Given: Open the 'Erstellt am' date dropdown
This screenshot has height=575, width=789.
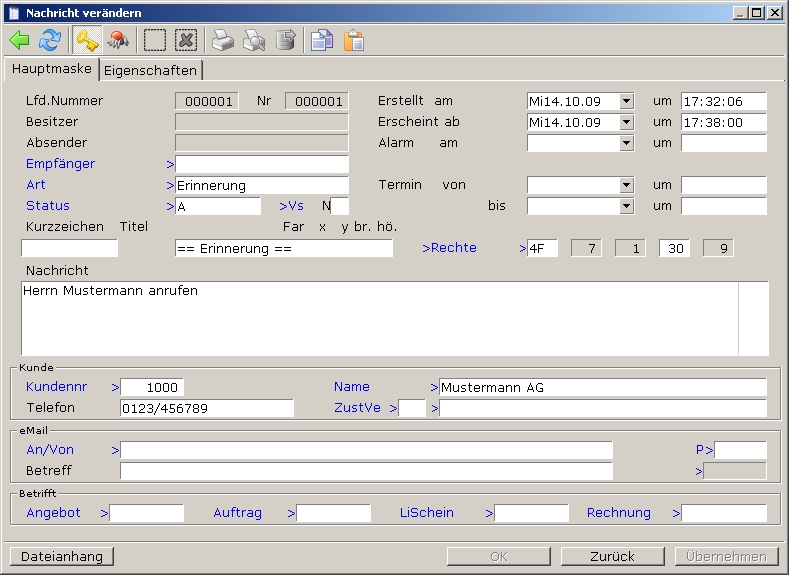Looking at the screenshot, I should tap(626, 101).
